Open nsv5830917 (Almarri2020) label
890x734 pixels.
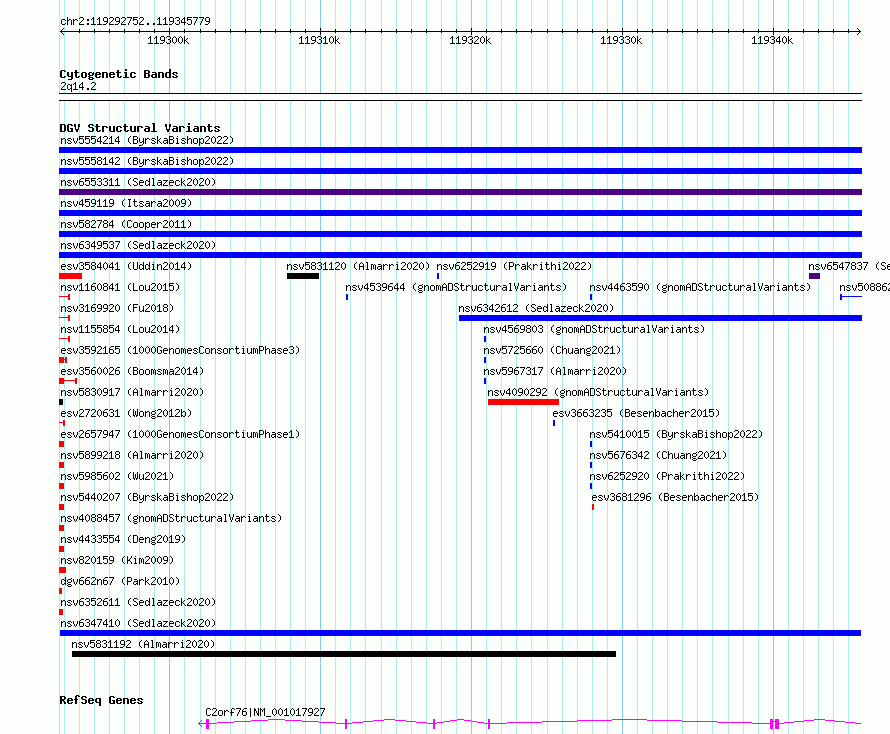(x=132, y=392)
